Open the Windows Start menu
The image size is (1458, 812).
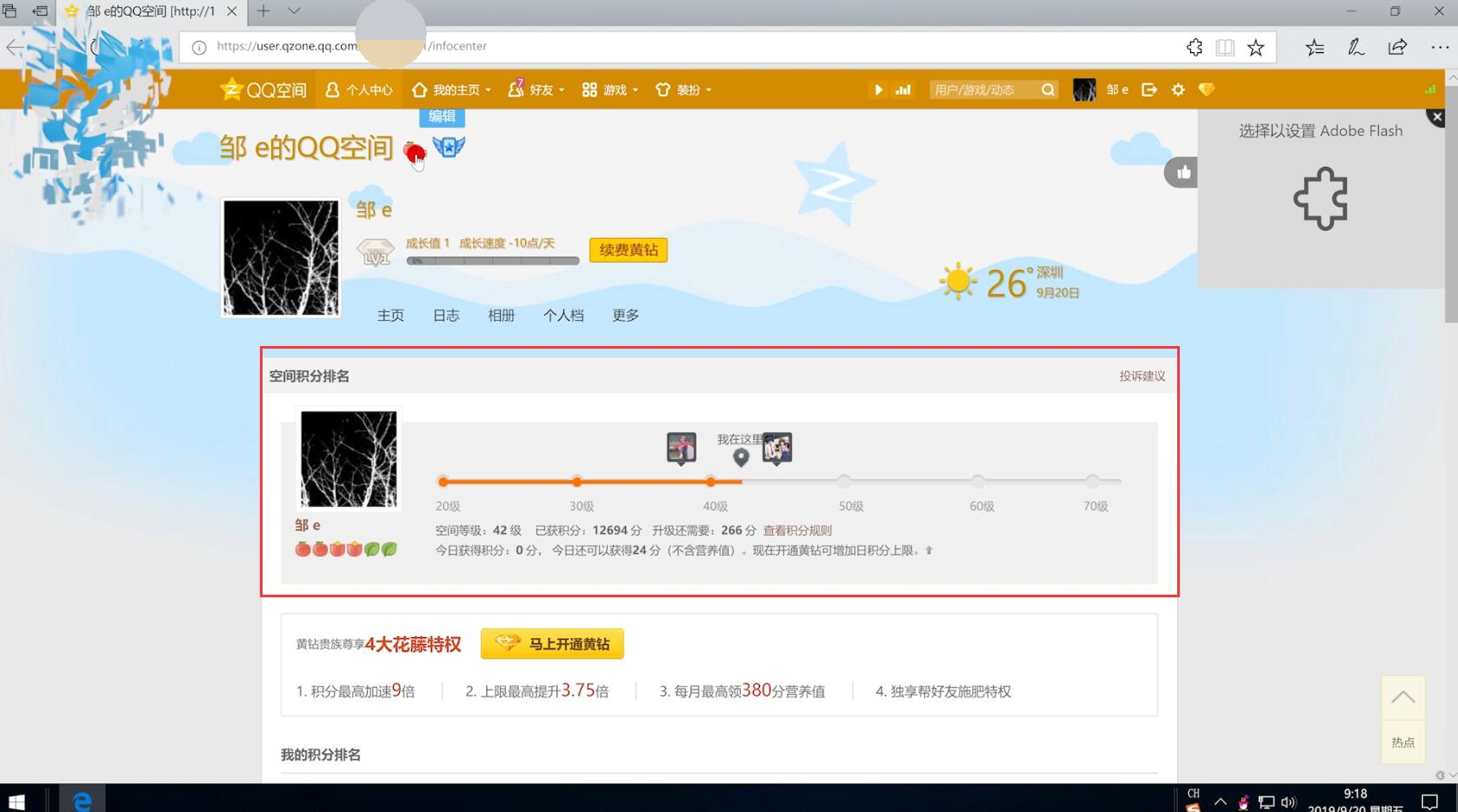click(x=16, y=800)
